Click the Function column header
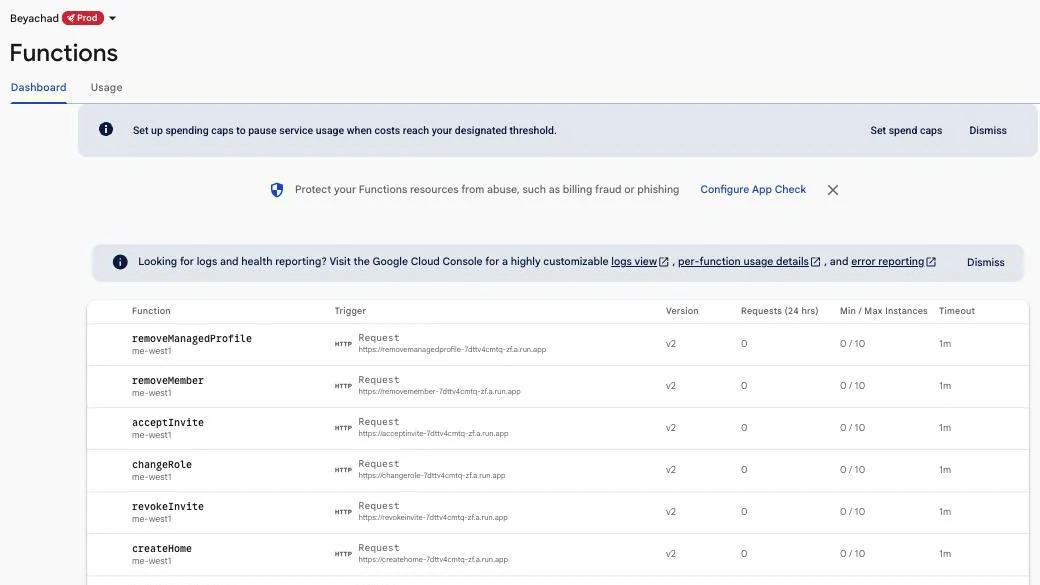 pyautogui.click(x=151, y=311)
